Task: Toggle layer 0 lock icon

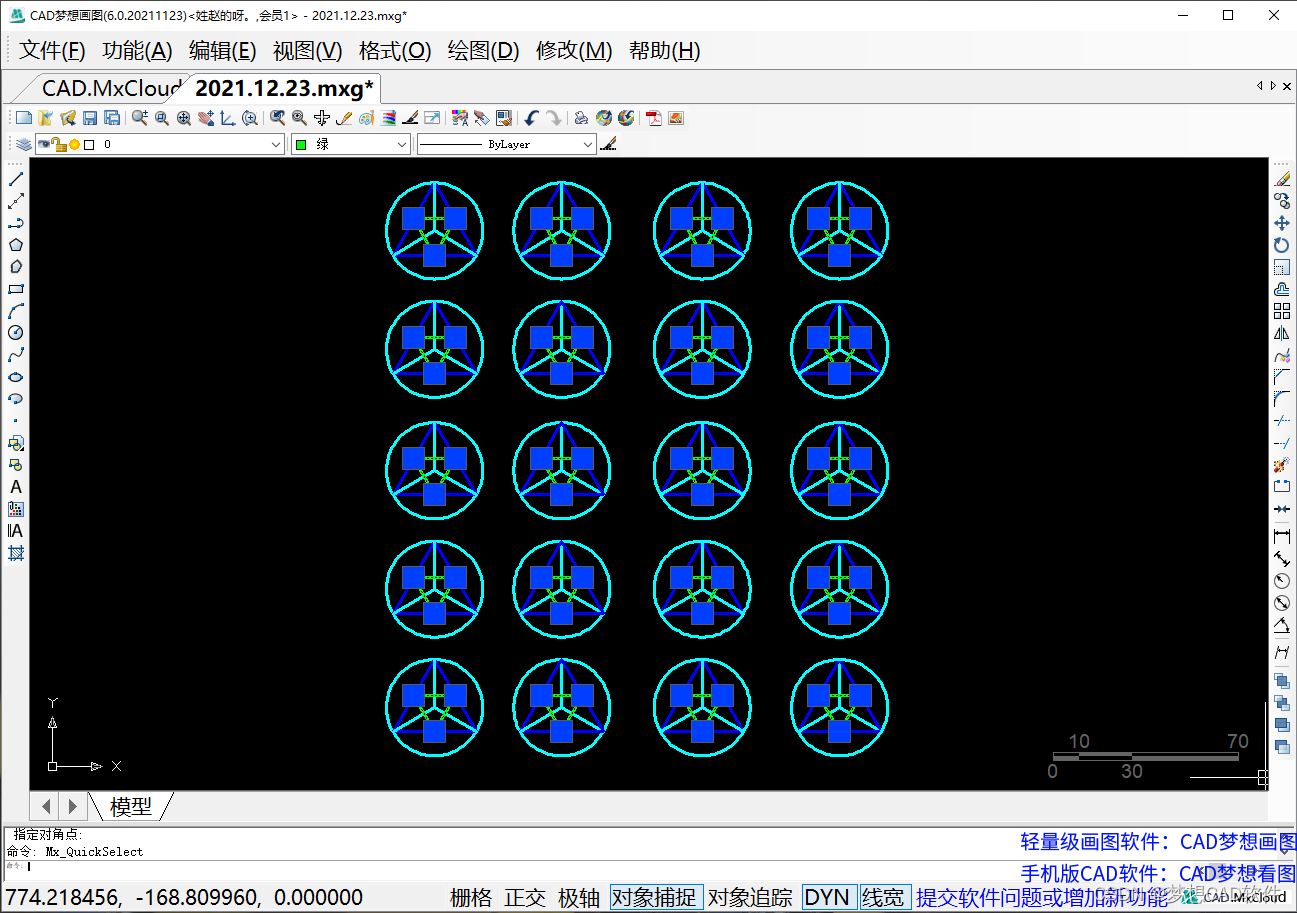Action: (59, 144)
